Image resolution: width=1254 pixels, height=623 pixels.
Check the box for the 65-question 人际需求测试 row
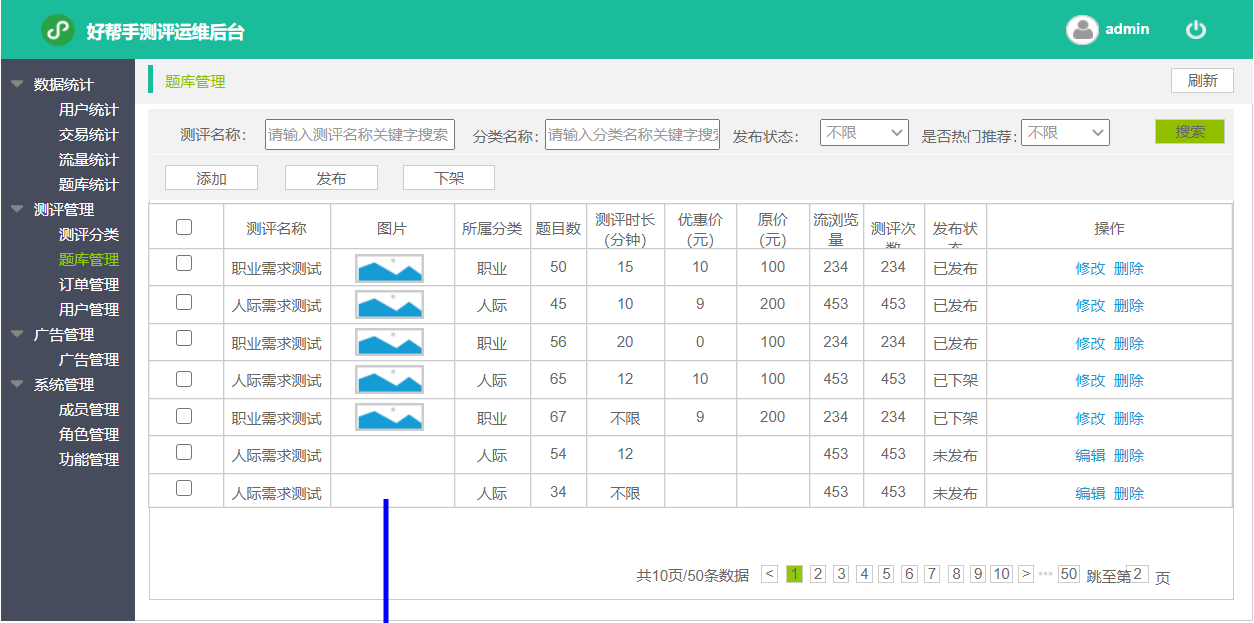click(184, 379)
